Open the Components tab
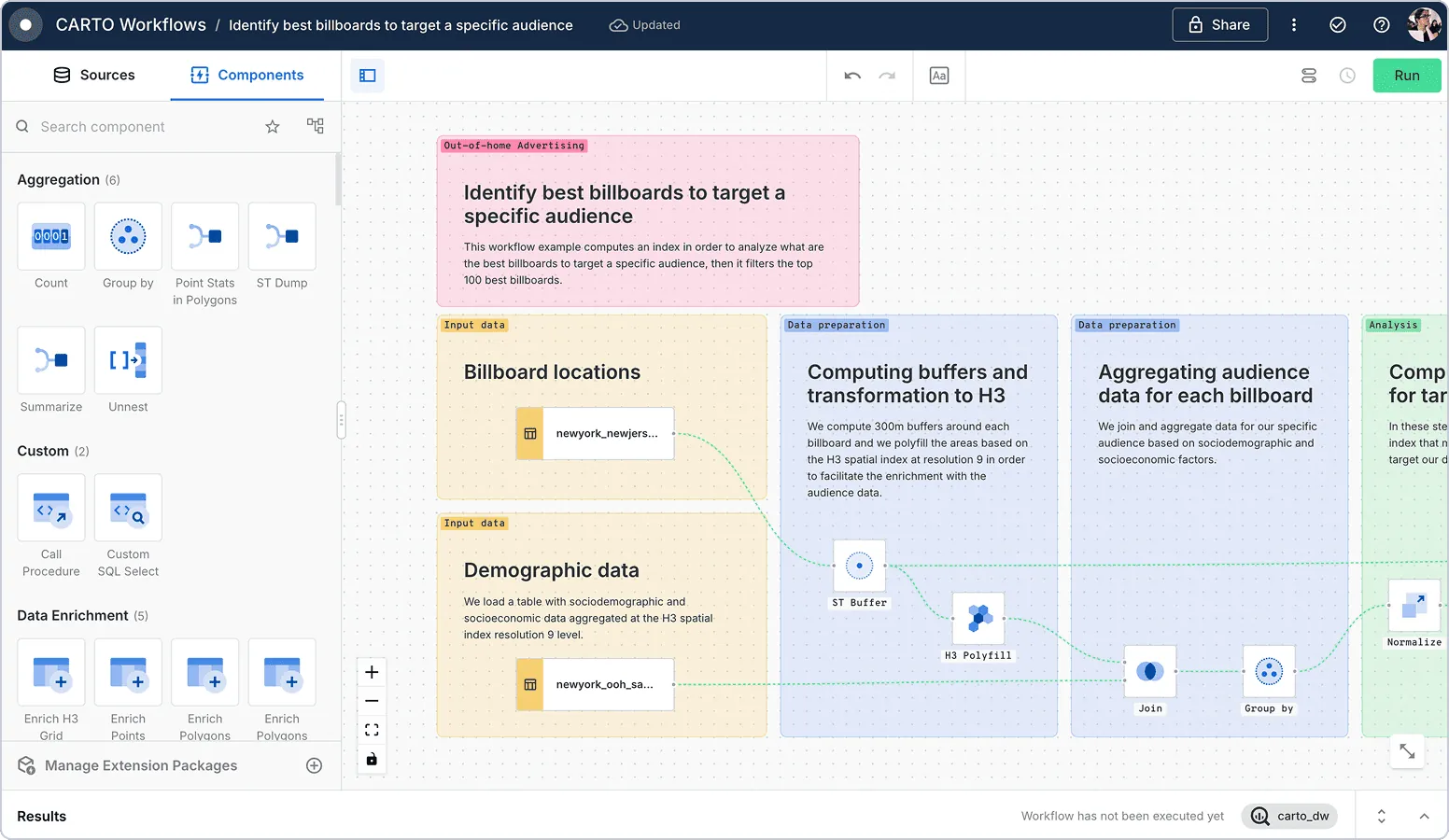Viewport: 1449px width, 840px height. 247,76
